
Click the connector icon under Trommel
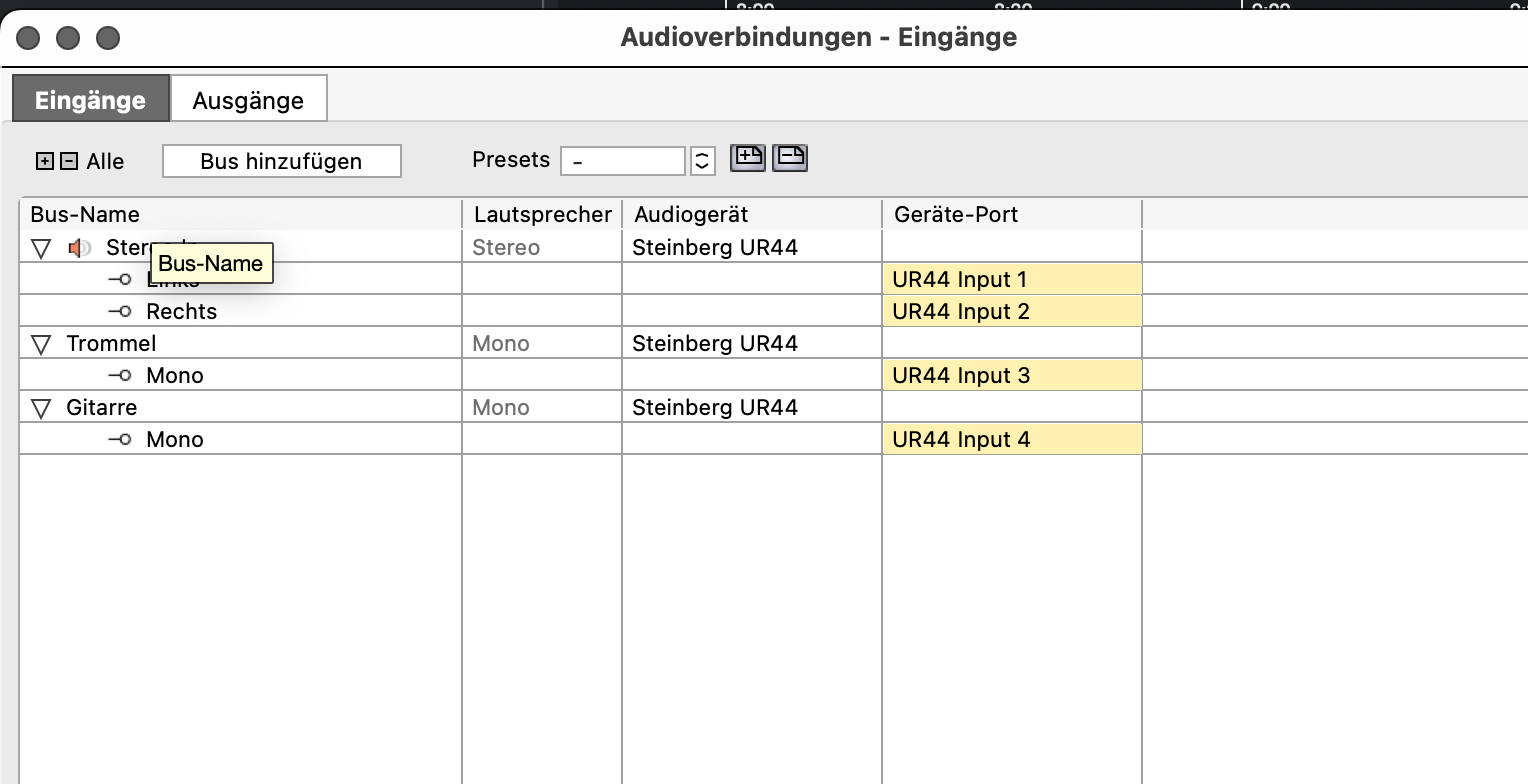pos(120,375)
